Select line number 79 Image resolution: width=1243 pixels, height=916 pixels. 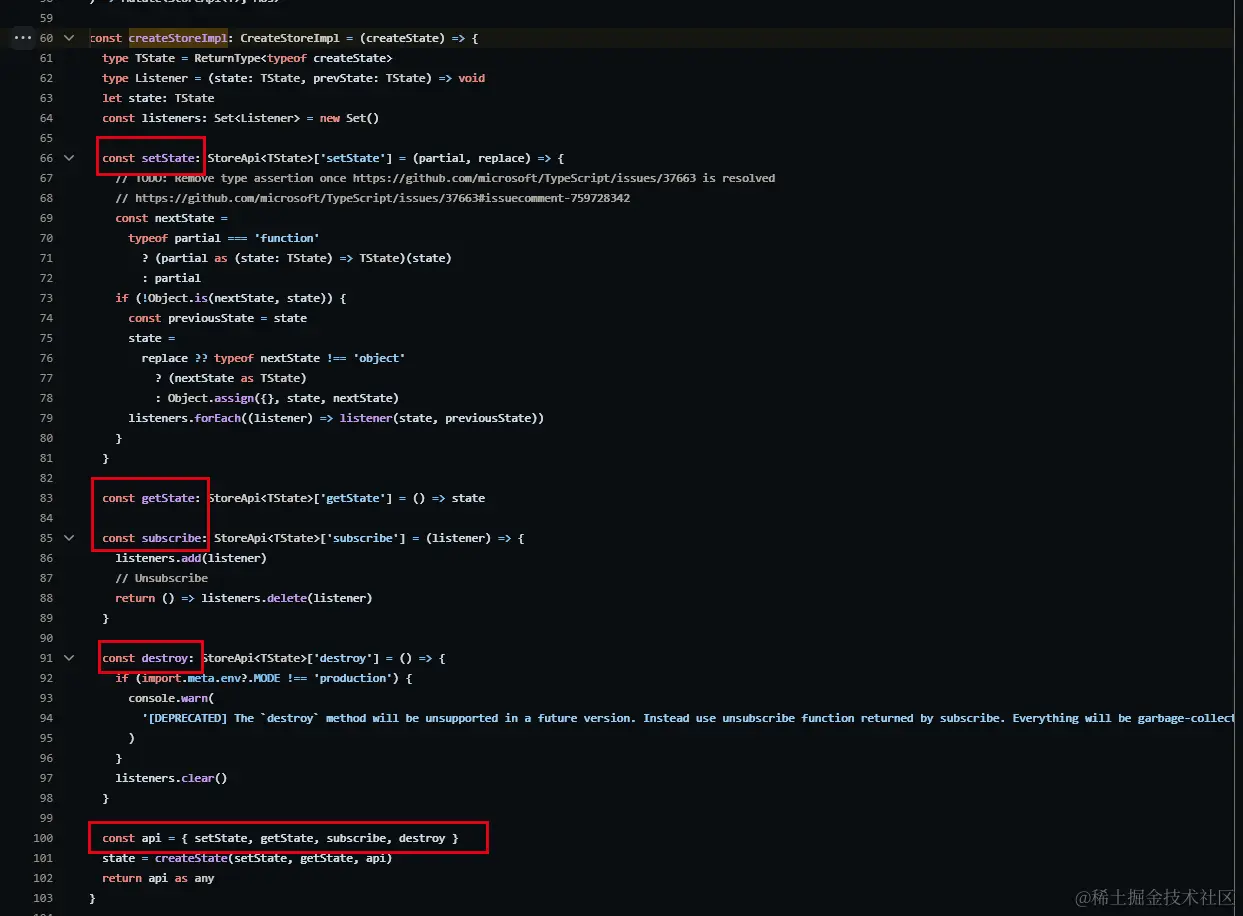47,418
